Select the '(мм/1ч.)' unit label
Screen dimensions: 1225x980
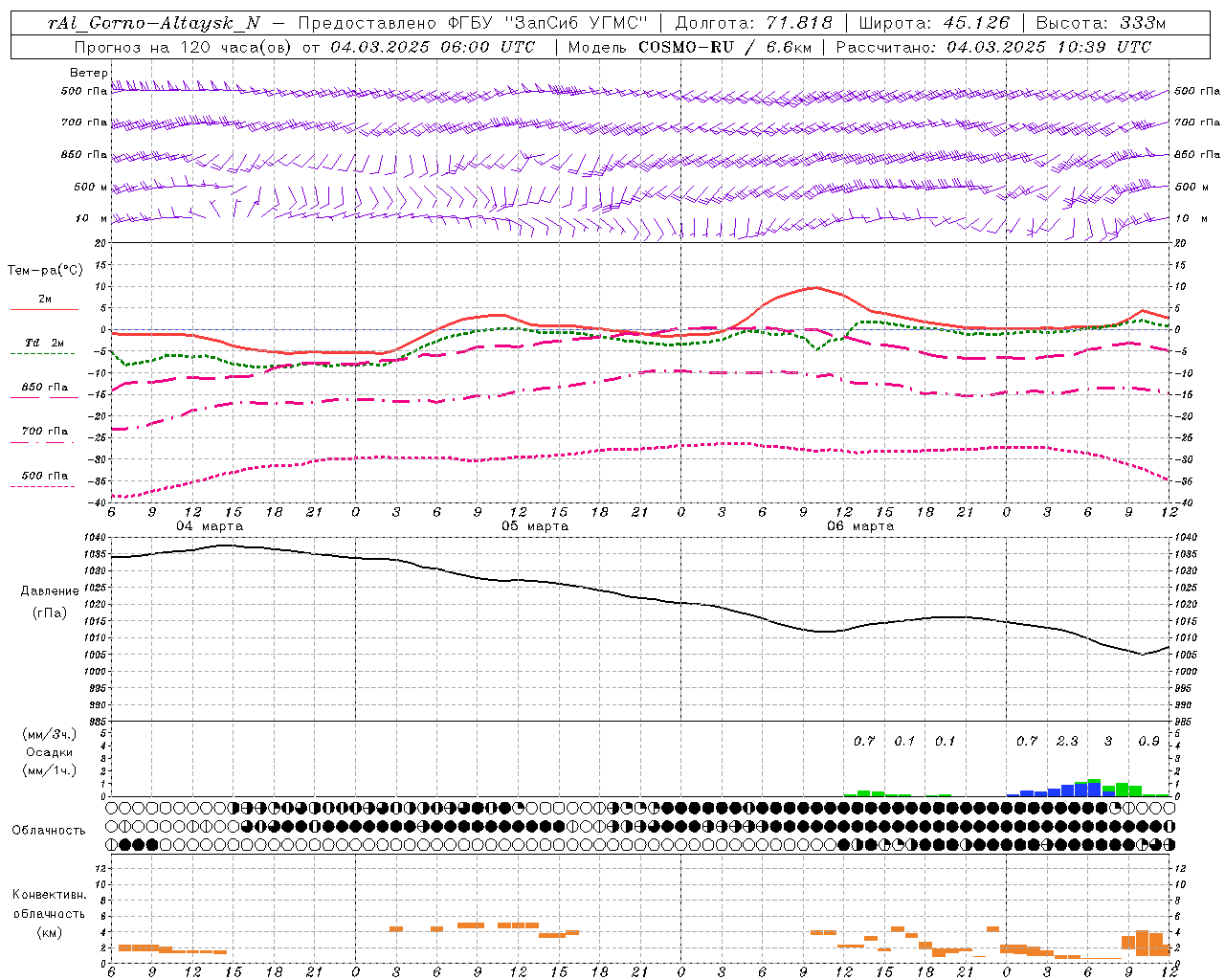[x=50, y=770]
